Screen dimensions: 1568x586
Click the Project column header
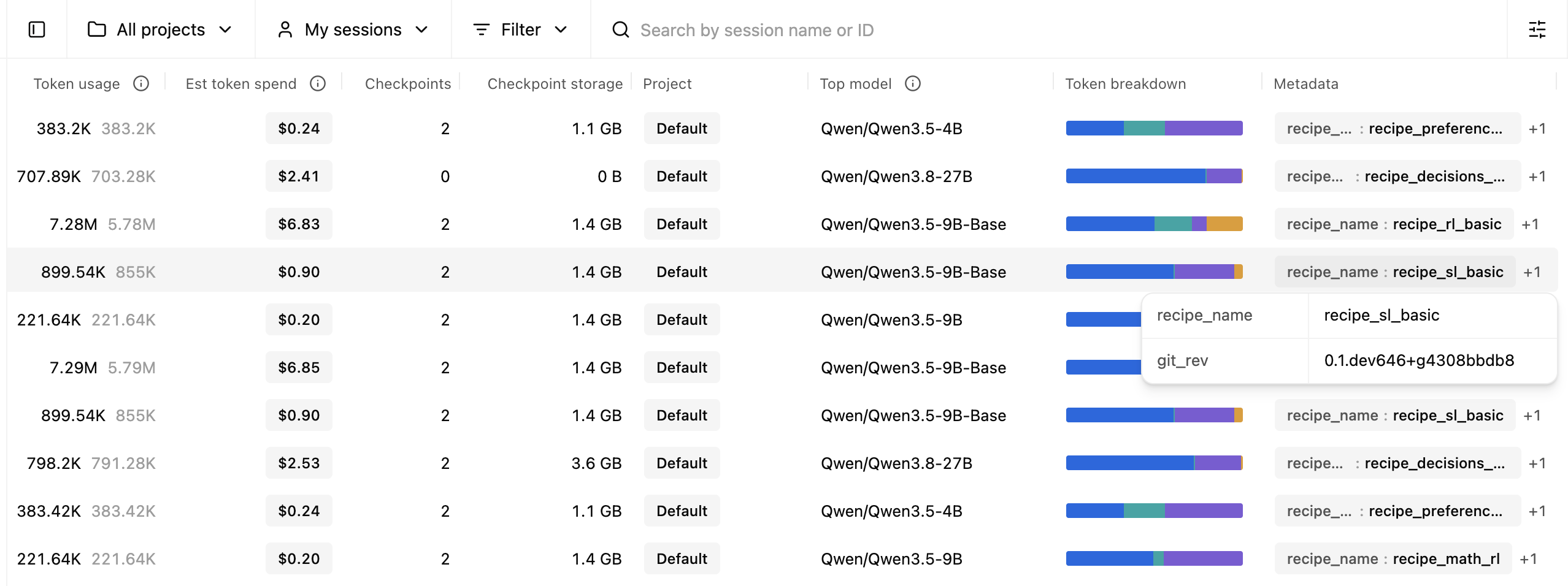tap(667, 84)
